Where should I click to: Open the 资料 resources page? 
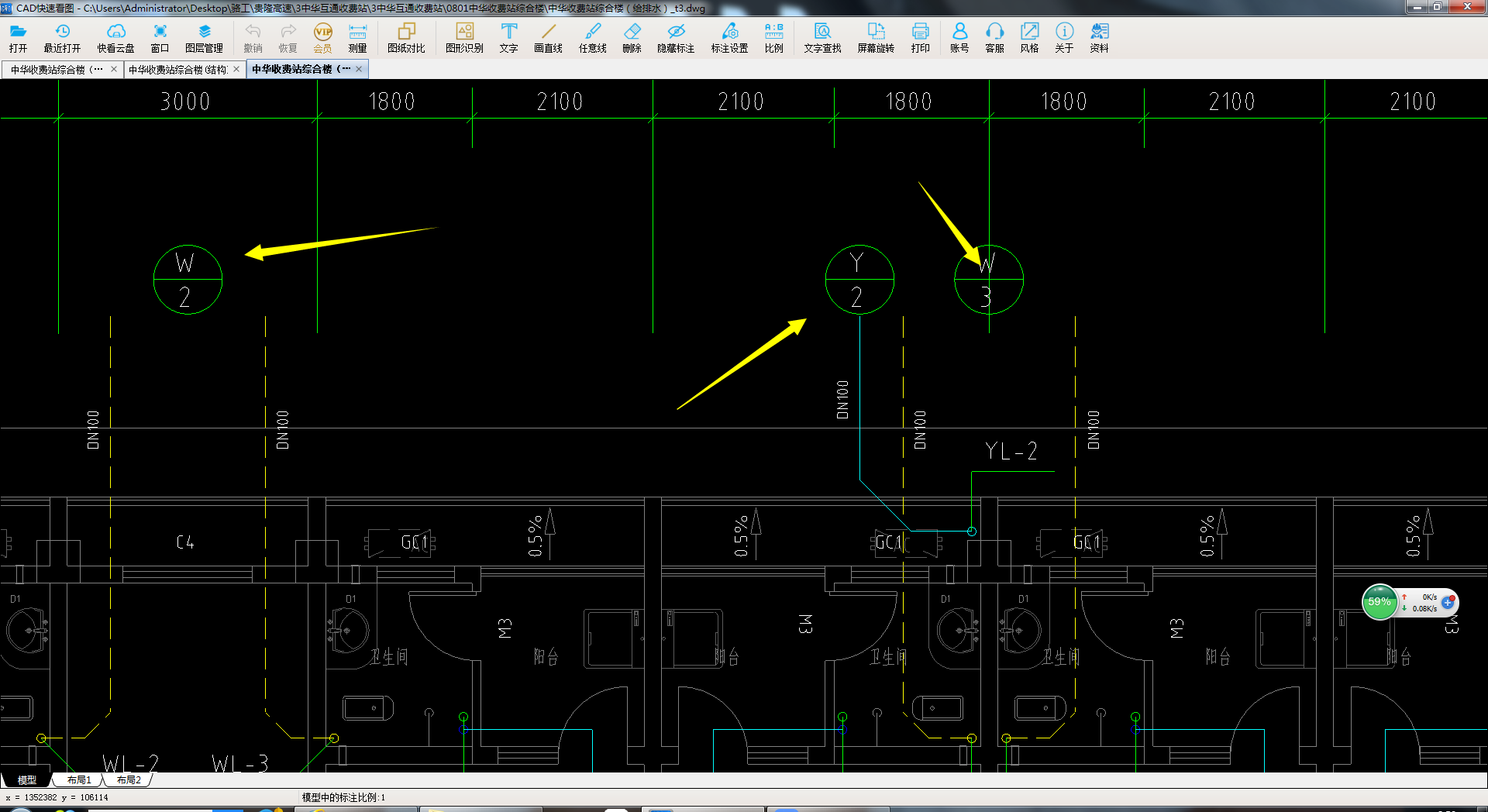1099,38
